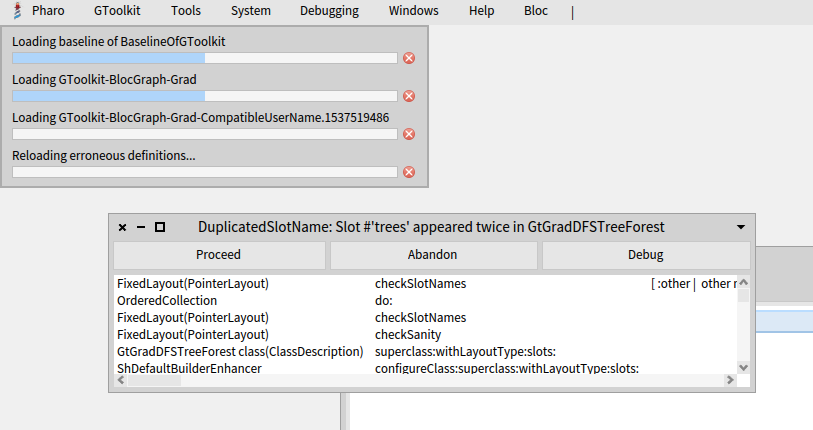Click the BaselineOfGToolkit loading progress bar
Viewport: 813px width, 430px height.
[205, 58]
